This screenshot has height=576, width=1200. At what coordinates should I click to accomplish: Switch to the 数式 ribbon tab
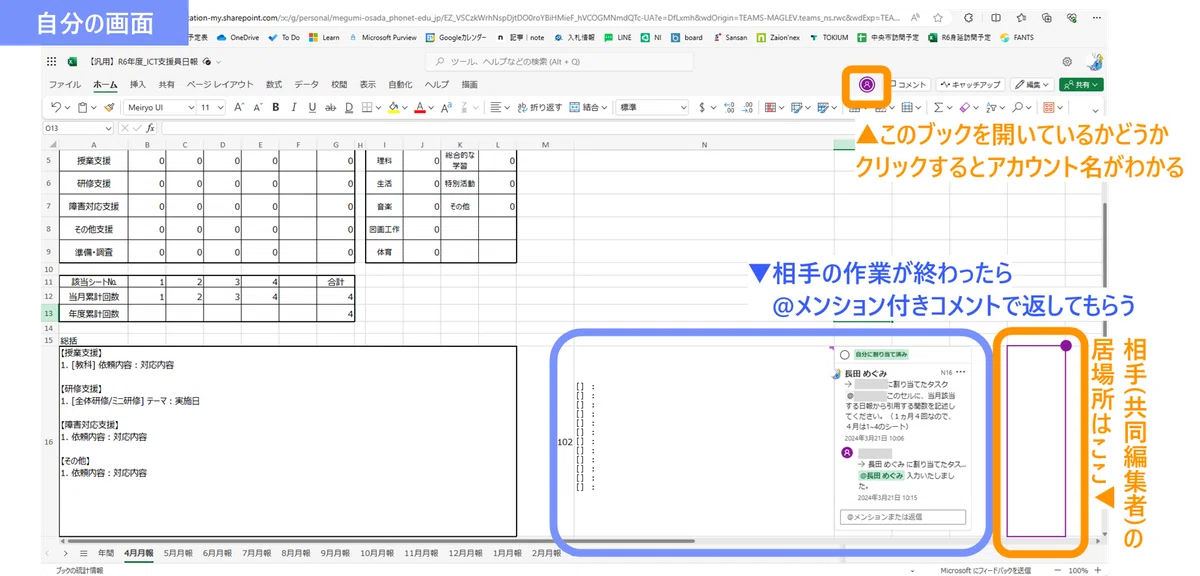tap(273, 85)
